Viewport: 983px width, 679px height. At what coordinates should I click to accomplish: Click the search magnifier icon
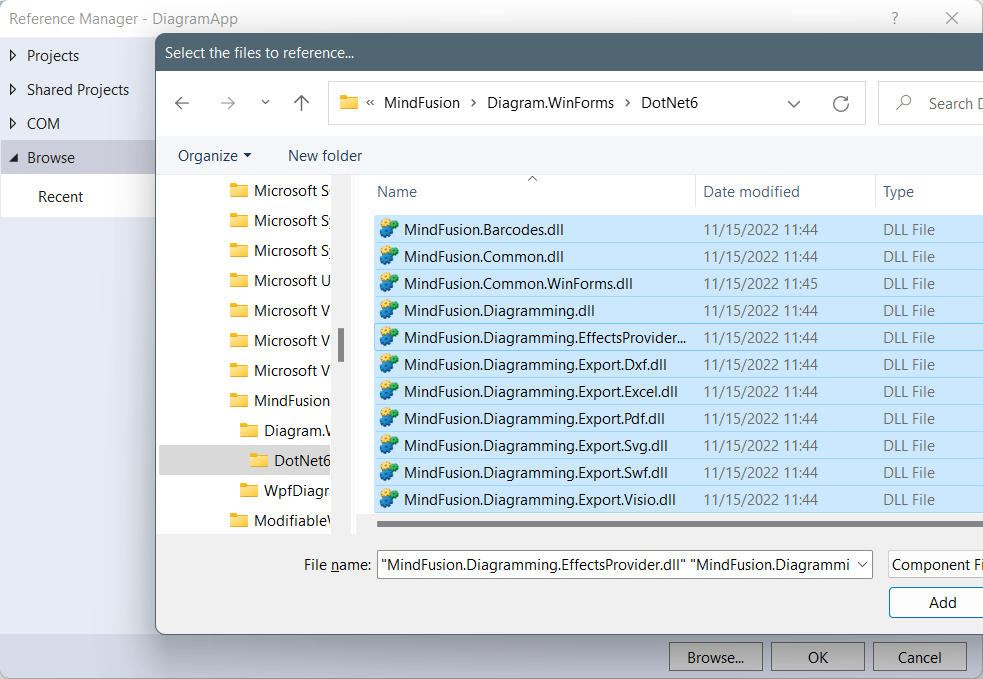[903, 102]
